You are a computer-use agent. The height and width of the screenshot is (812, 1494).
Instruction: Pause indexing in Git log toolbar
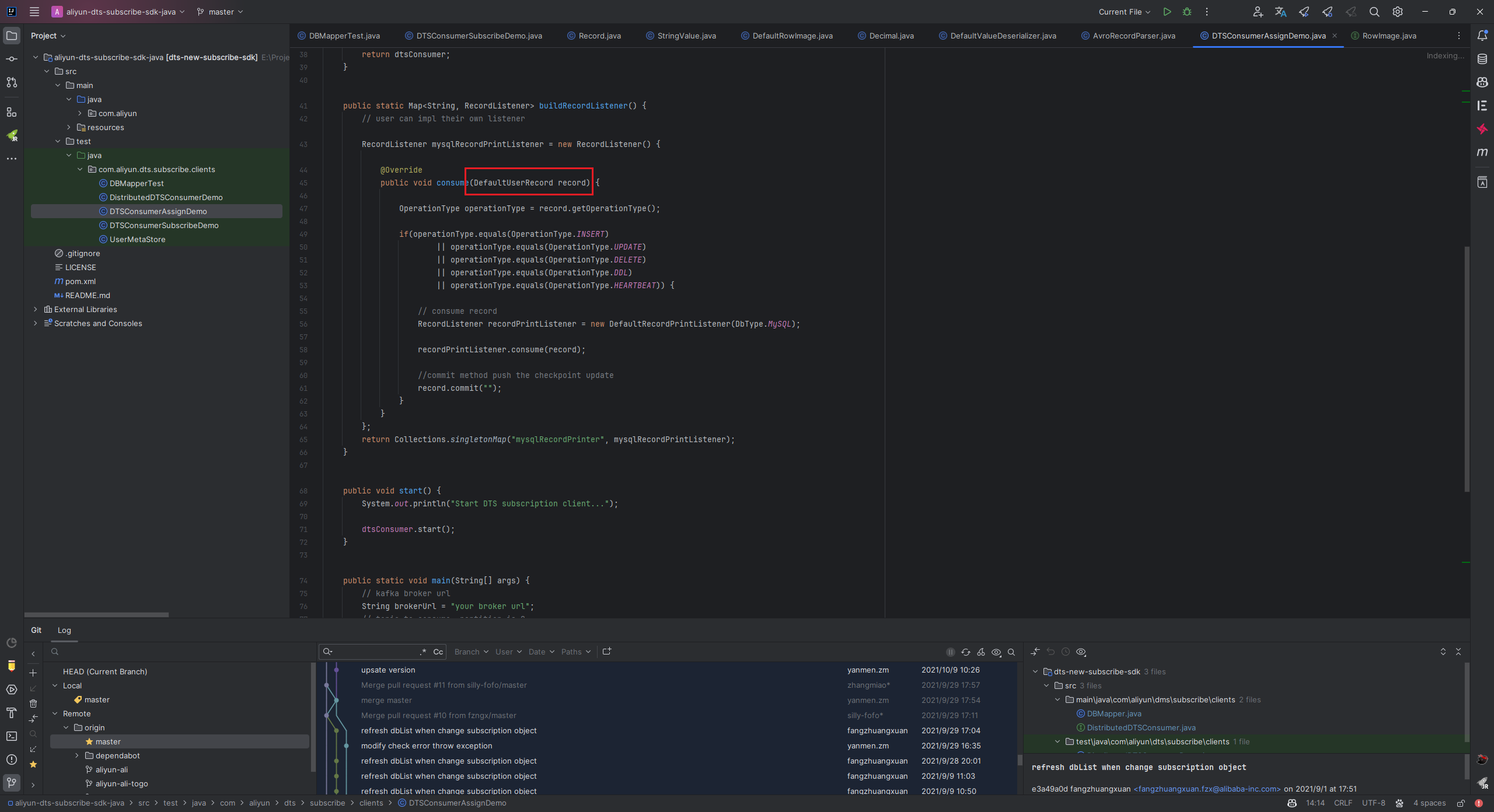click(951, 652)
